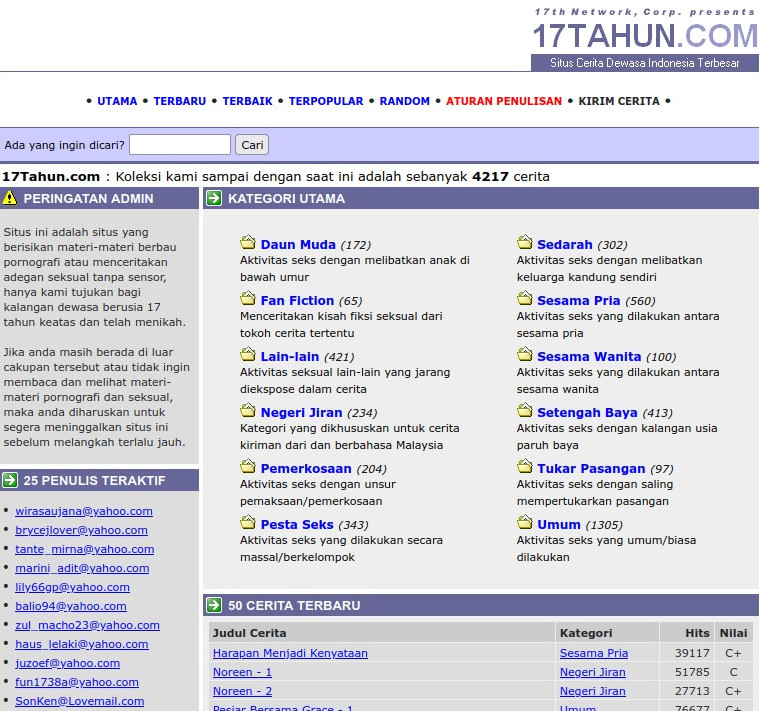The width and height of the screenshot is (761, 711).
Task: Open the story 'Harapan Menjadi Kenyataan'
Action: [x=290, y=653]
